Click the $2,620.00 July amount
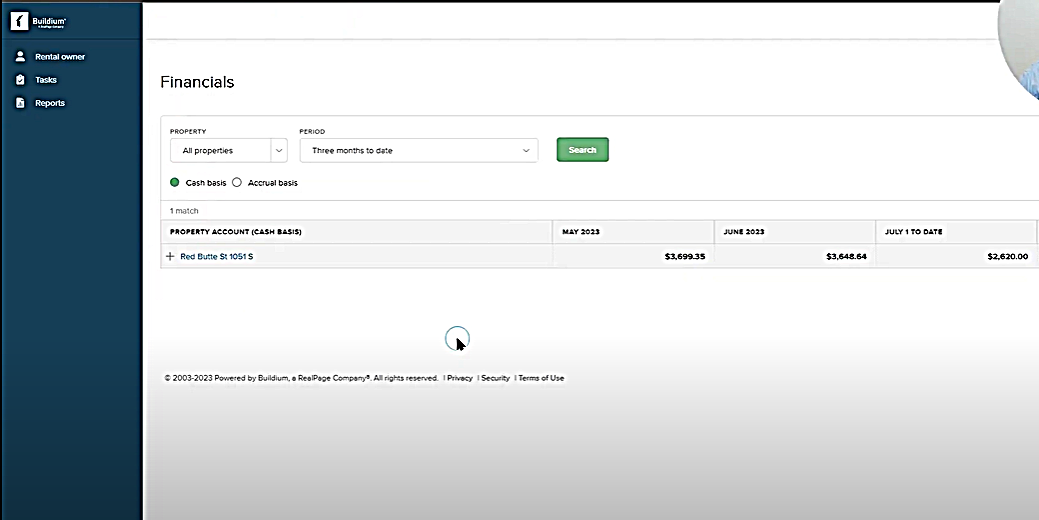The width and height of the screenshot is (1039, 520). [x=1007, y=256]
